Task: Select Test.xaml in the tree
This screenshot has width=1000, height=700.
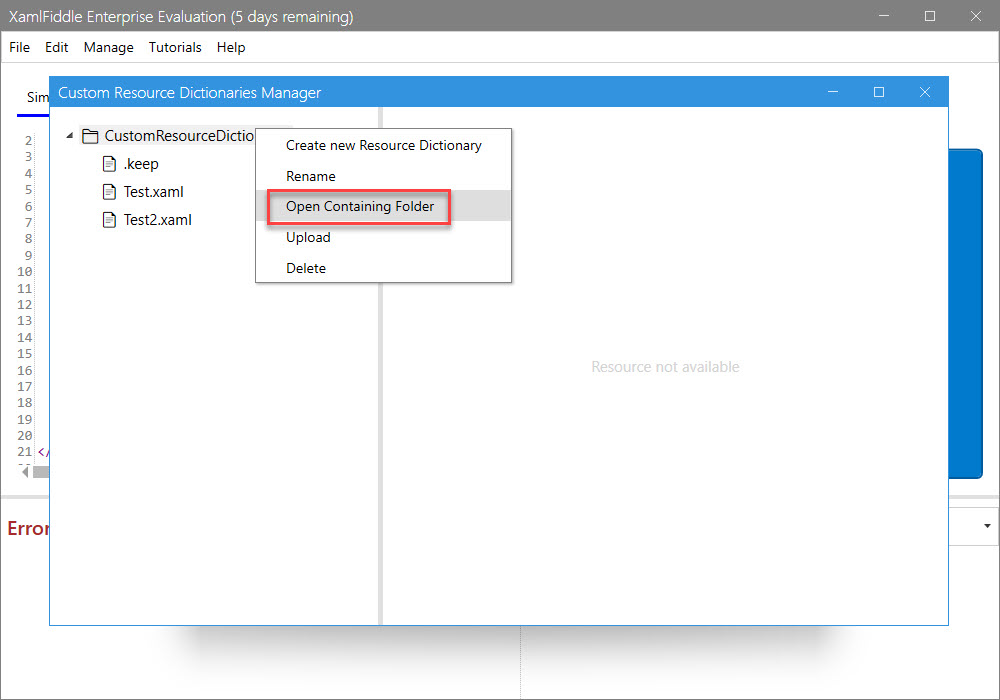Action: click(153, 192)
